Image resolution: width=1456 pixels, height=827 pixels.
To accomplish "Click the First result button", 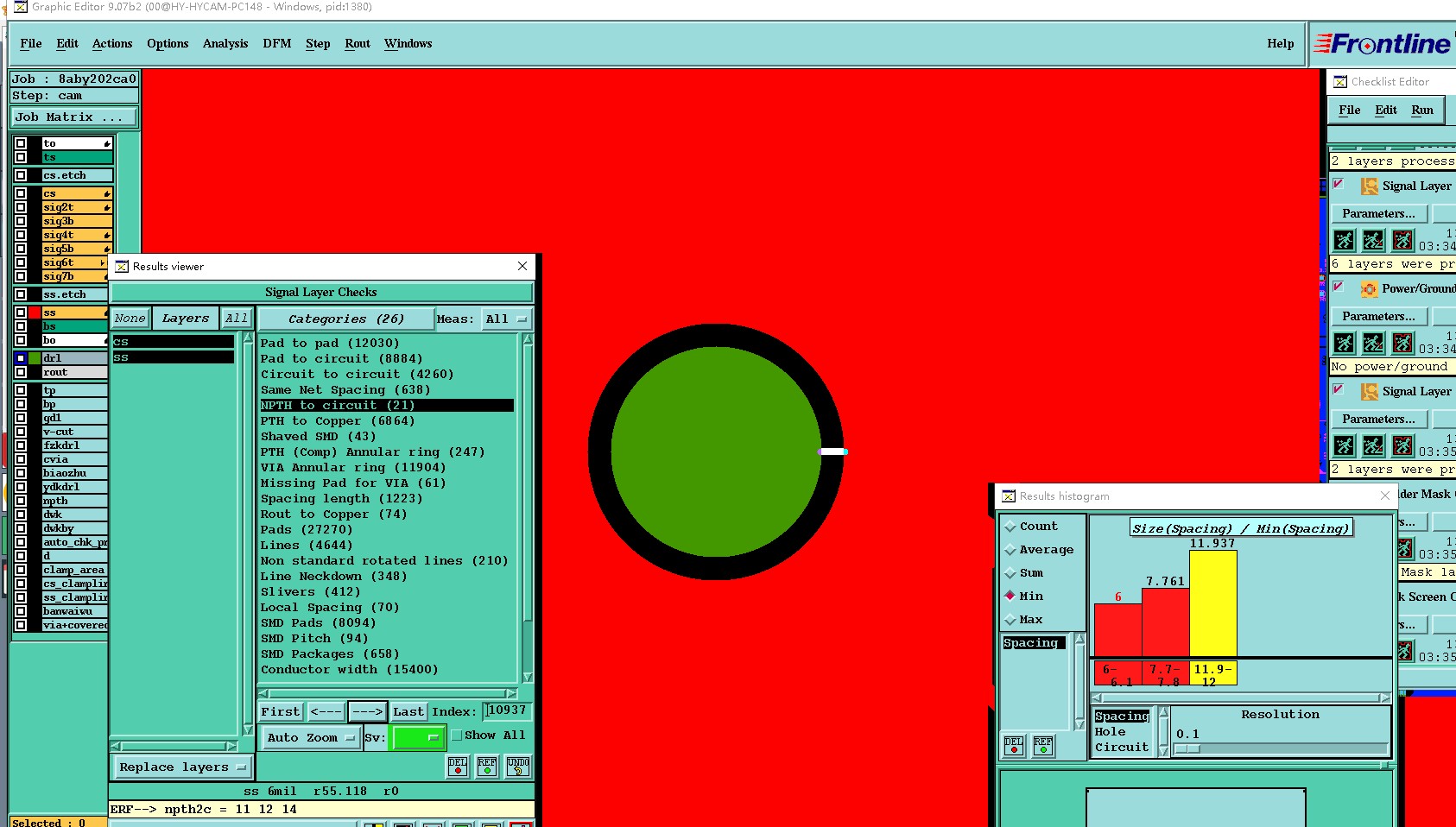I will tap(281, 711).
